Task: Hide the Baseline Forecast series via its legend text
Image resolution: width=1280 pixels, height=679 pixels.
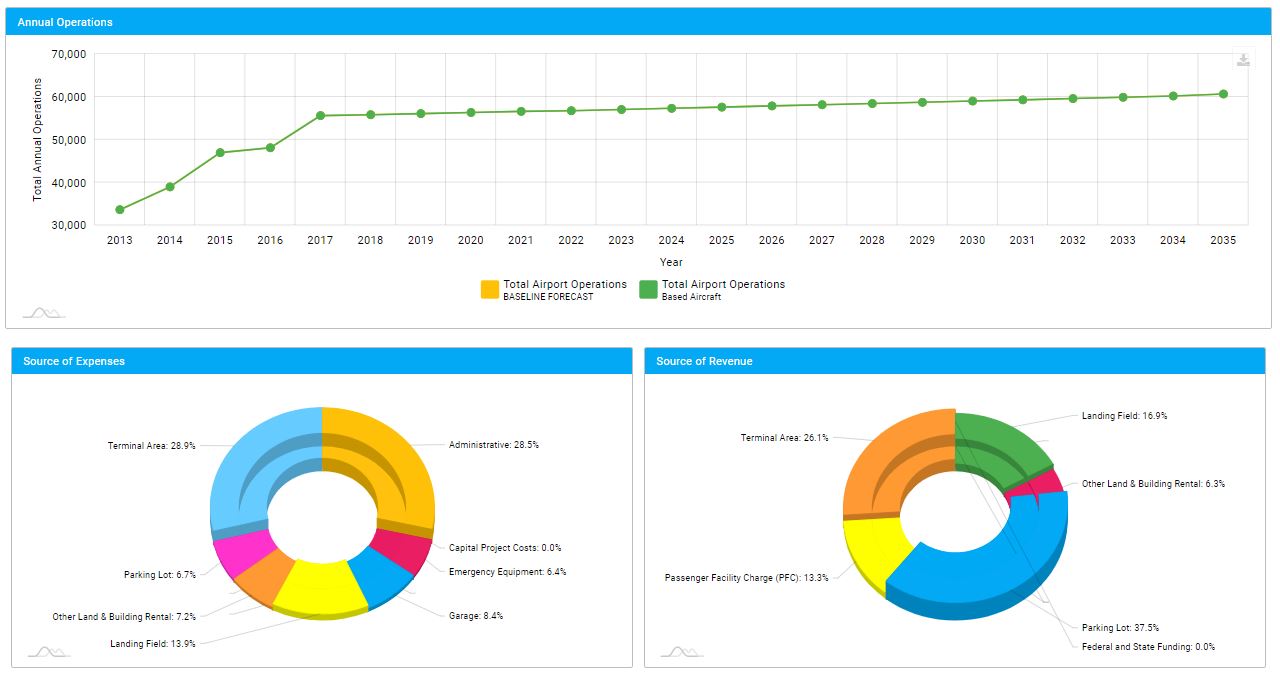Action: point(564,285)
